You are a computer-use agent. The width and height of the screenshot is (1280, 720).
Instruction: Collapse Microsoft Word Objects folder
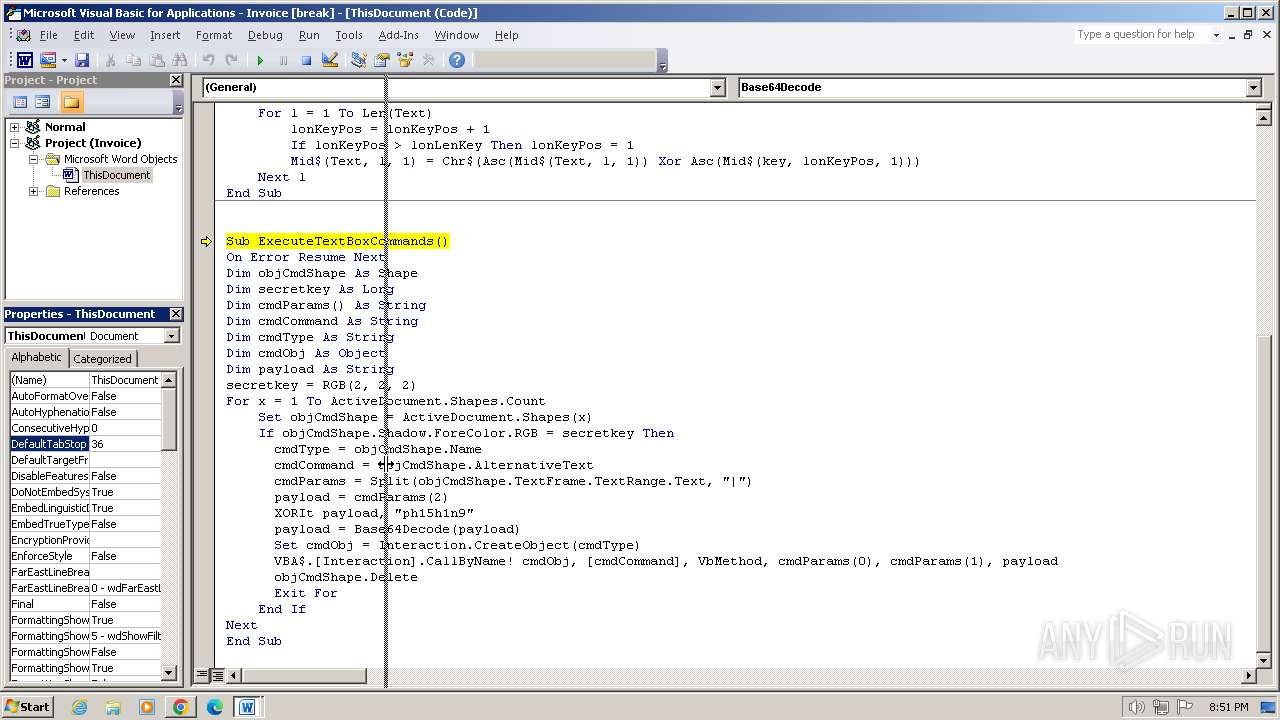tap(33, 159)
